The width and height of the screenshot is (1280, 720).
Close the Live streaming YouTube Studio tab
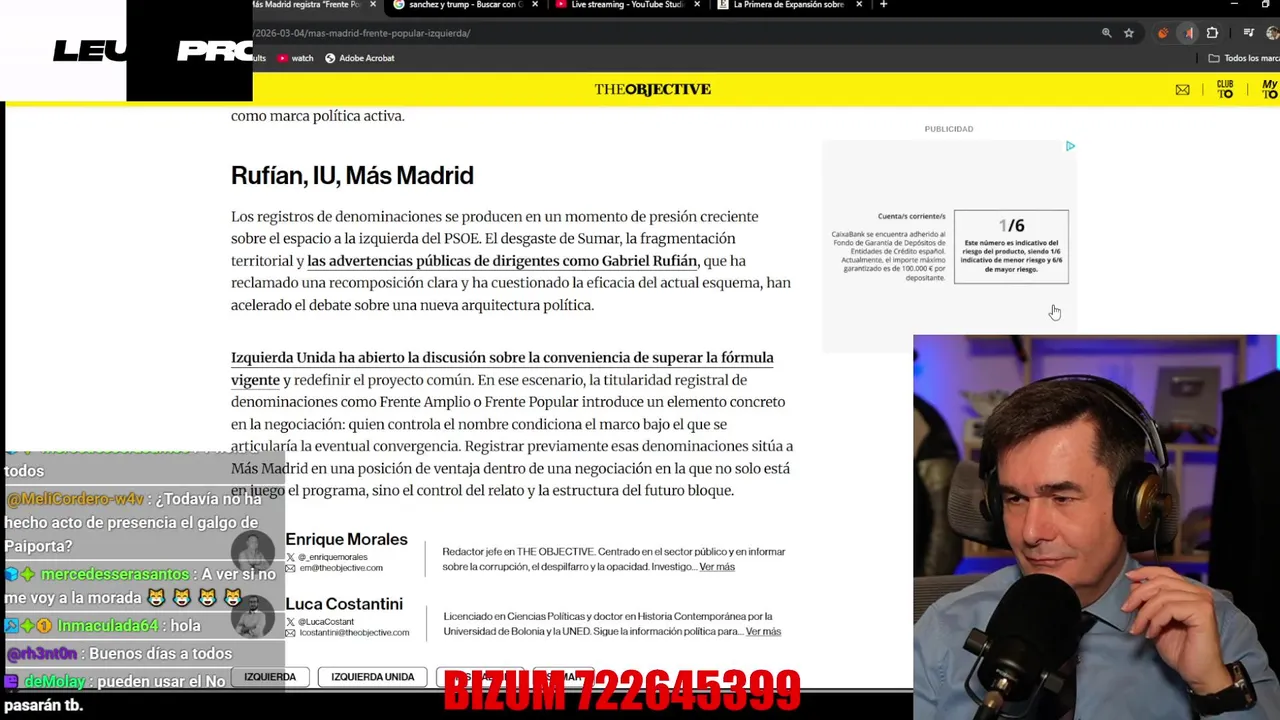coord(697,5)
